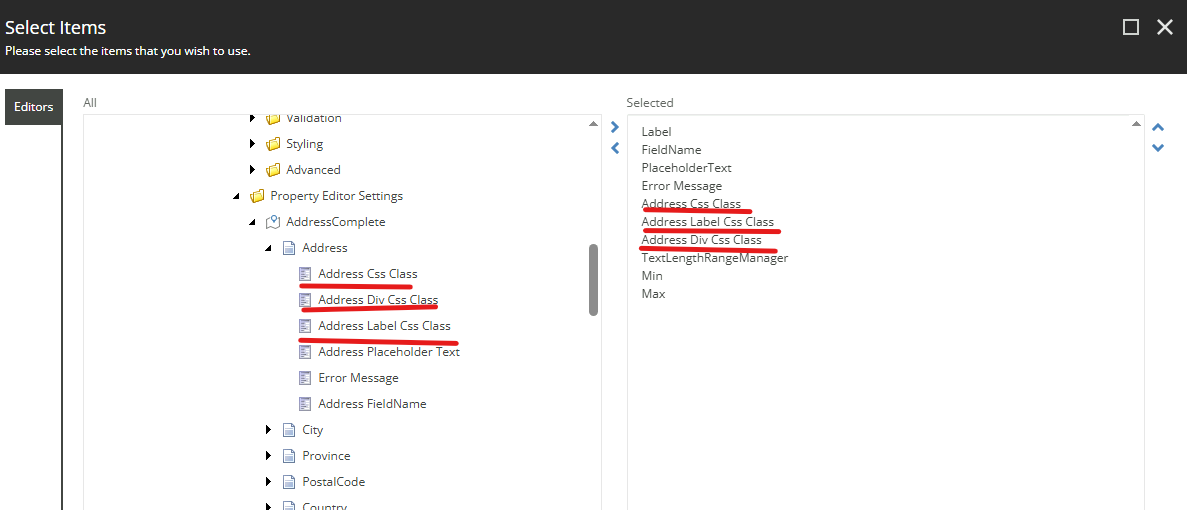Image resolution: width=1187 pixels, height=510 pixels.
Task: Select PostalCode tree item
Action: [334, 481]
